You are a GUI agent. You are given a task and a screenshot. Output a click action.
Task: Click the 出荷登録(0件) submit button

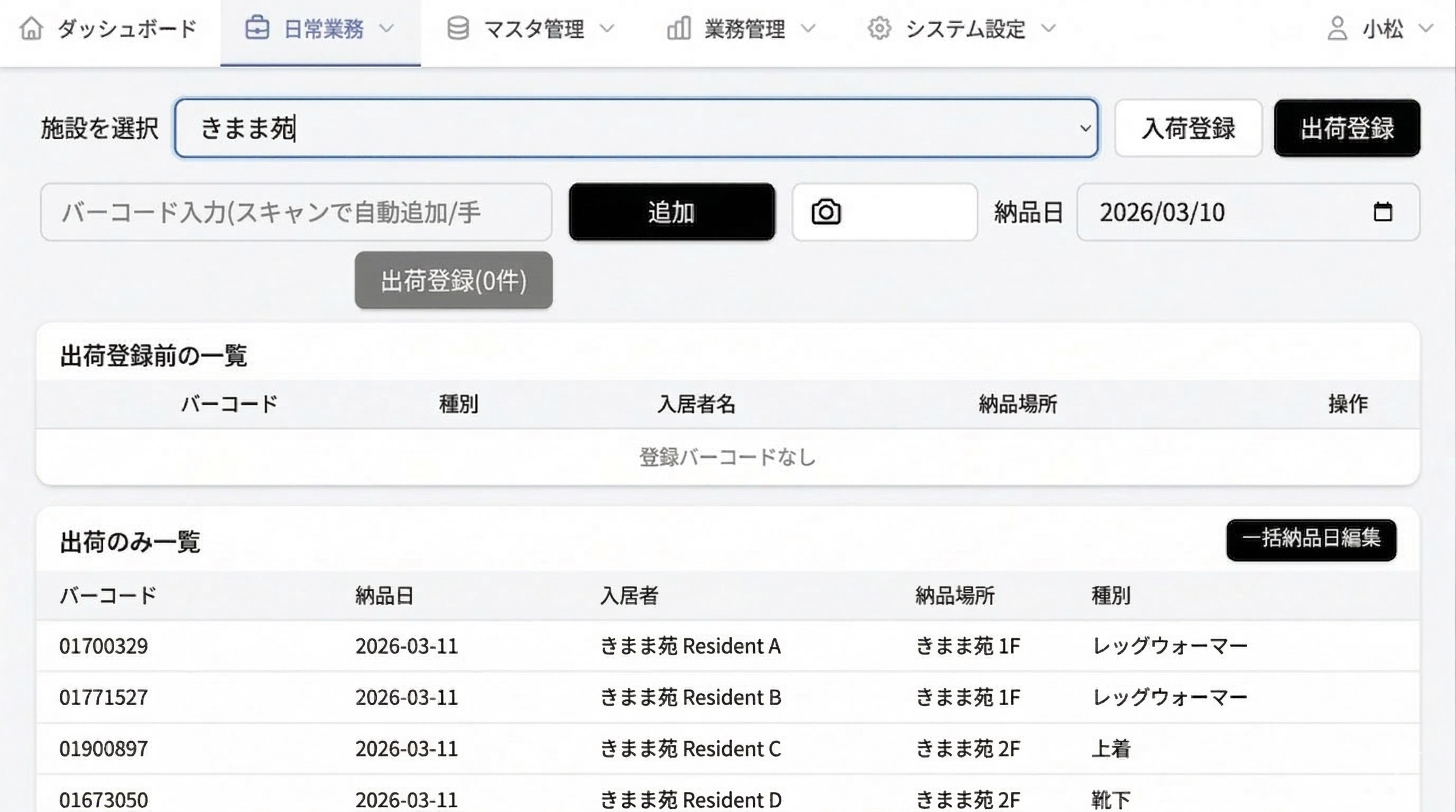pyautogui.click(x=453, y=280)
